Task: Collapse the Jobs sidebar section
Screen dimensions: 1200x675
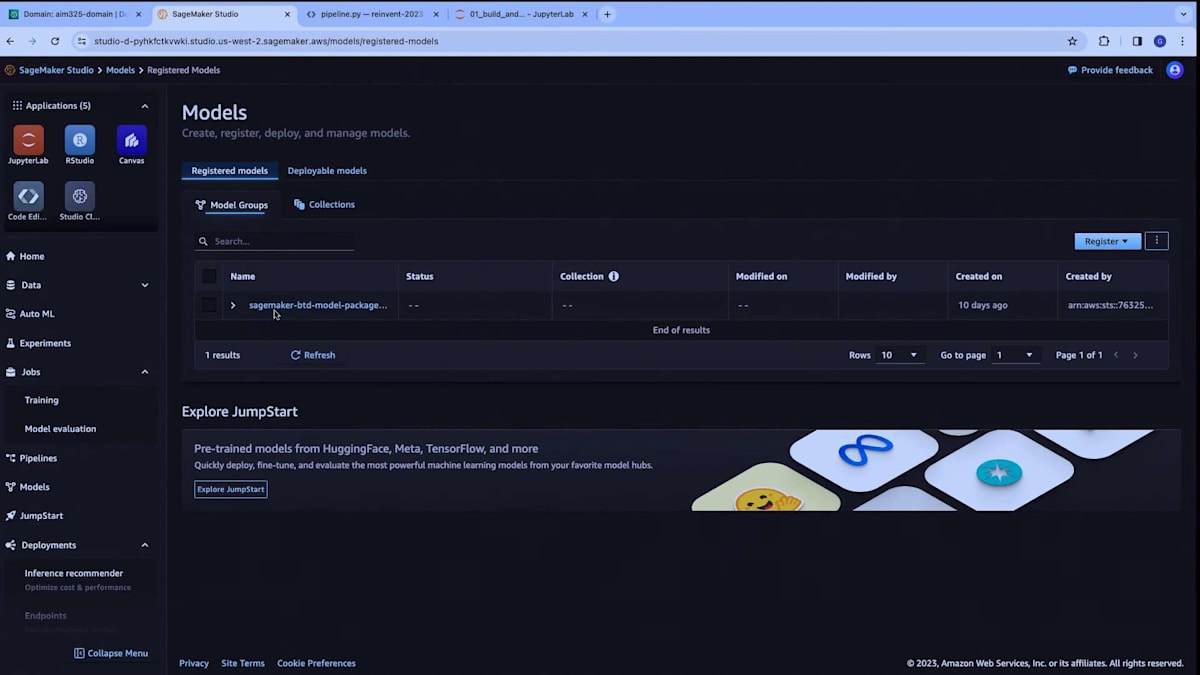Action: pyautogui.click(x=144, y=372)
